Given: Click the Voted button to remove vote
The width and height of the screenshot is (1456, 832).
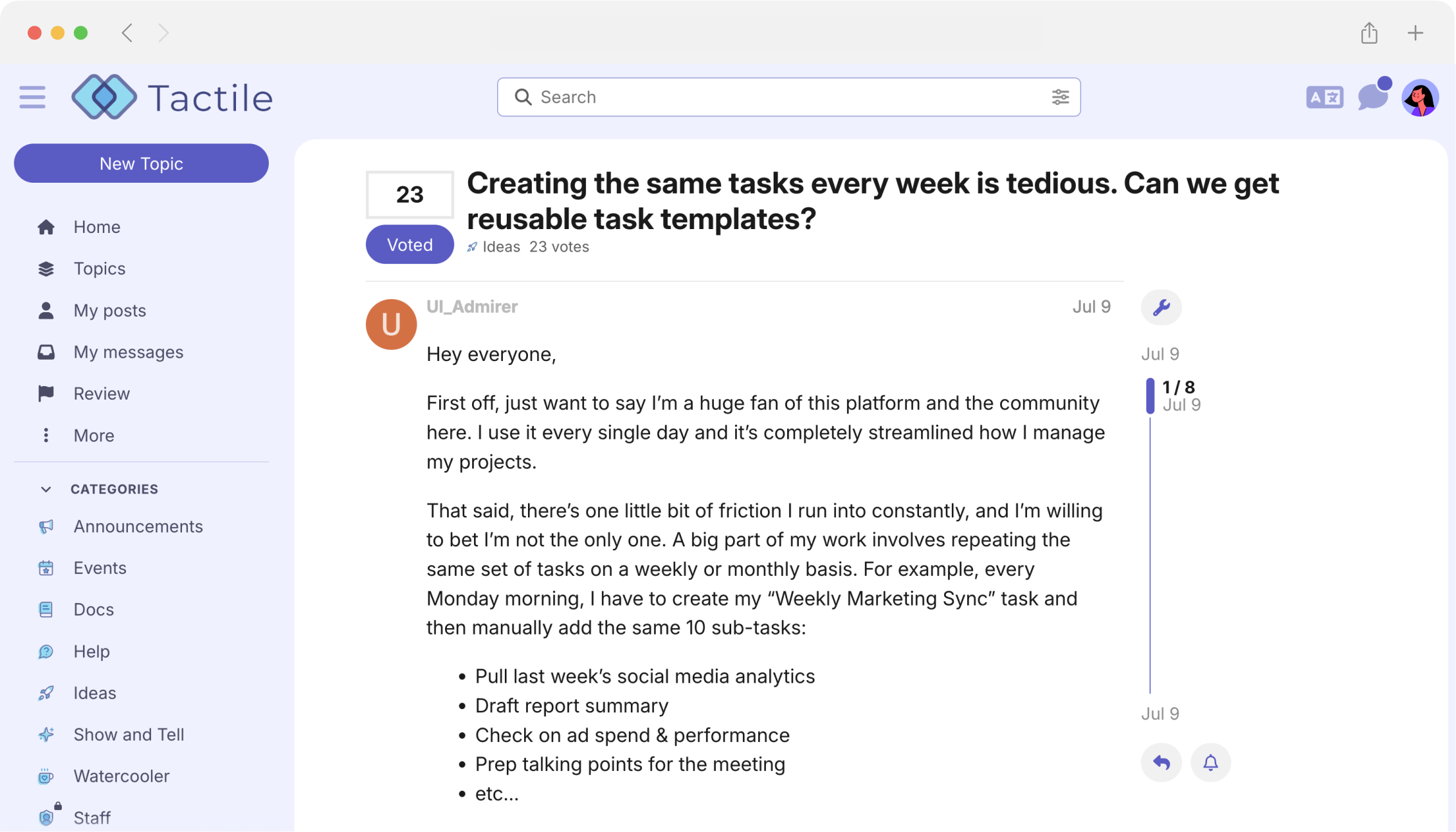Looking at the screenshot, I should click(x=409, y=245).
